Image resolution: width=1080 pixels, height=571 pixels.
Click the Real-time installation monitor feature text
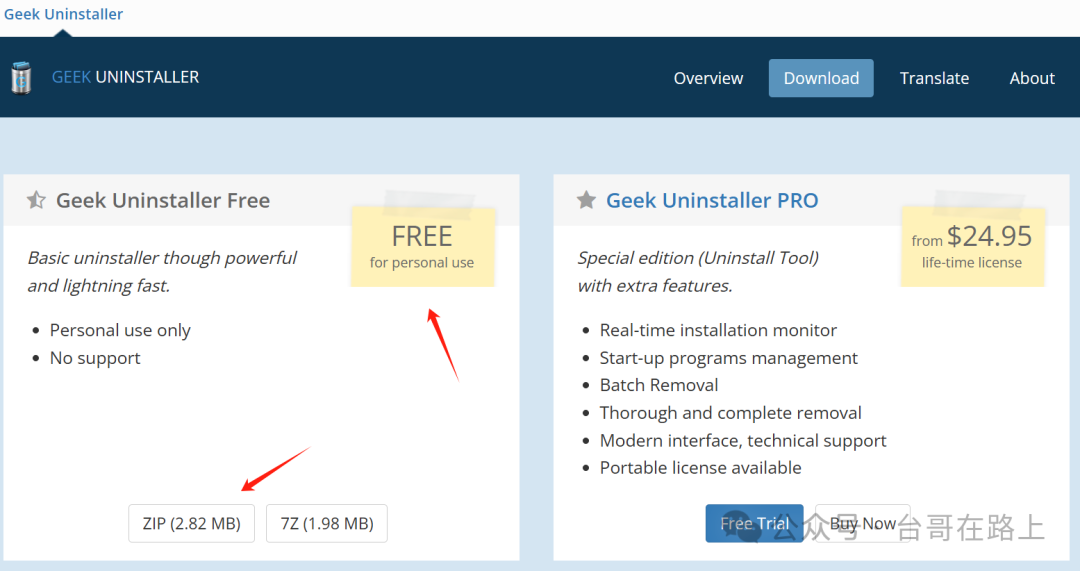(x=718, y=330)
